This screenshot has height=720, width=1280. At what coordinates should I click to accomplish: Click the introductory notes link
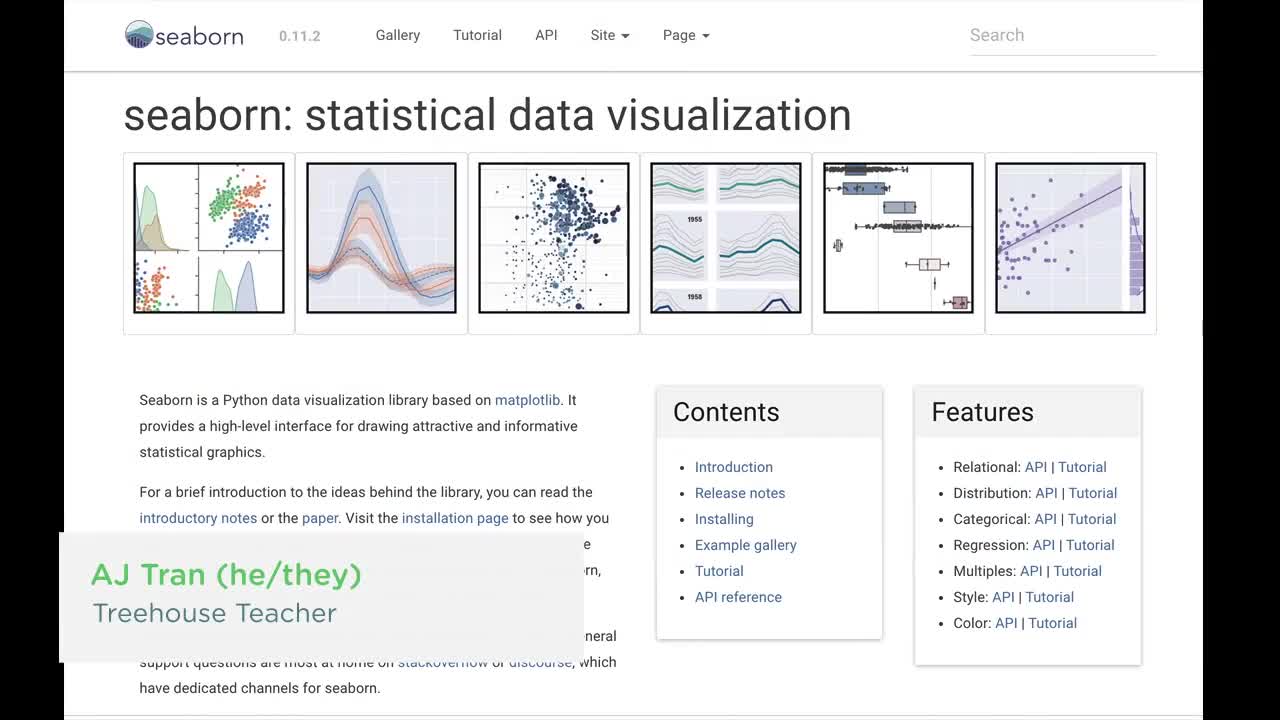[x=198, y=518]
